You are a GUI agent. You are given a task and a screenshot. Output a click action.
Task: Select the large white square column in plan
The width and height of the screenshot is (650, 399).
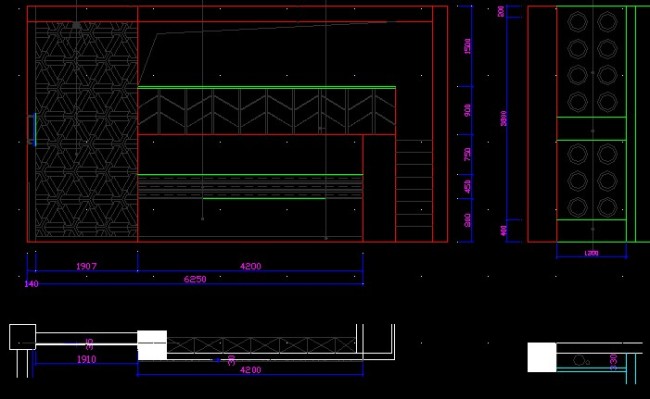coord(152,345)
